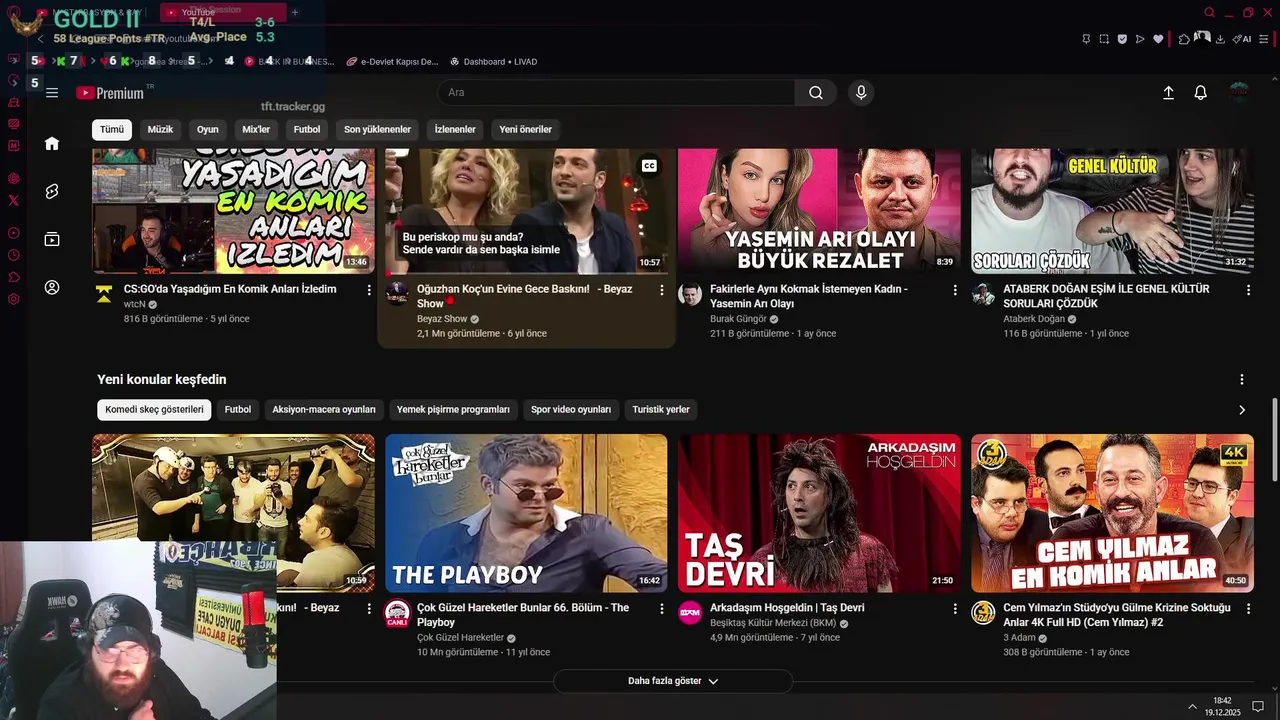Viewport: 1280px width, 720px height.
Task: Open options menu for Oğuzhan Koç'un Evine video
Action: 661,290
